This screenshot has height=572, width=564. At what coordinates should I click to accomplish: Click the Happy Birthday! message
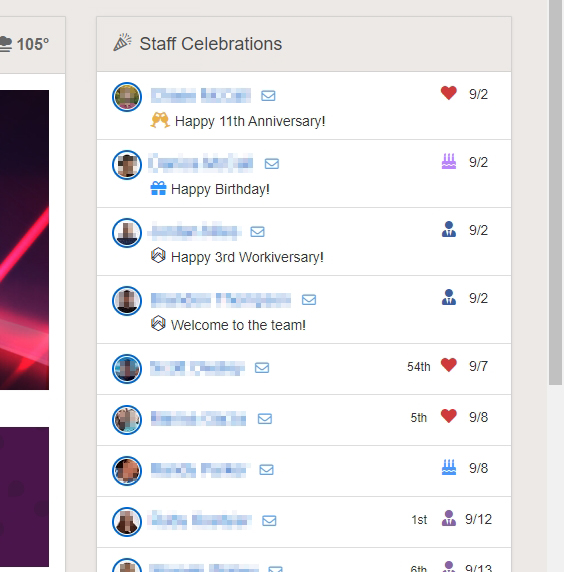[x=220, y=189]
